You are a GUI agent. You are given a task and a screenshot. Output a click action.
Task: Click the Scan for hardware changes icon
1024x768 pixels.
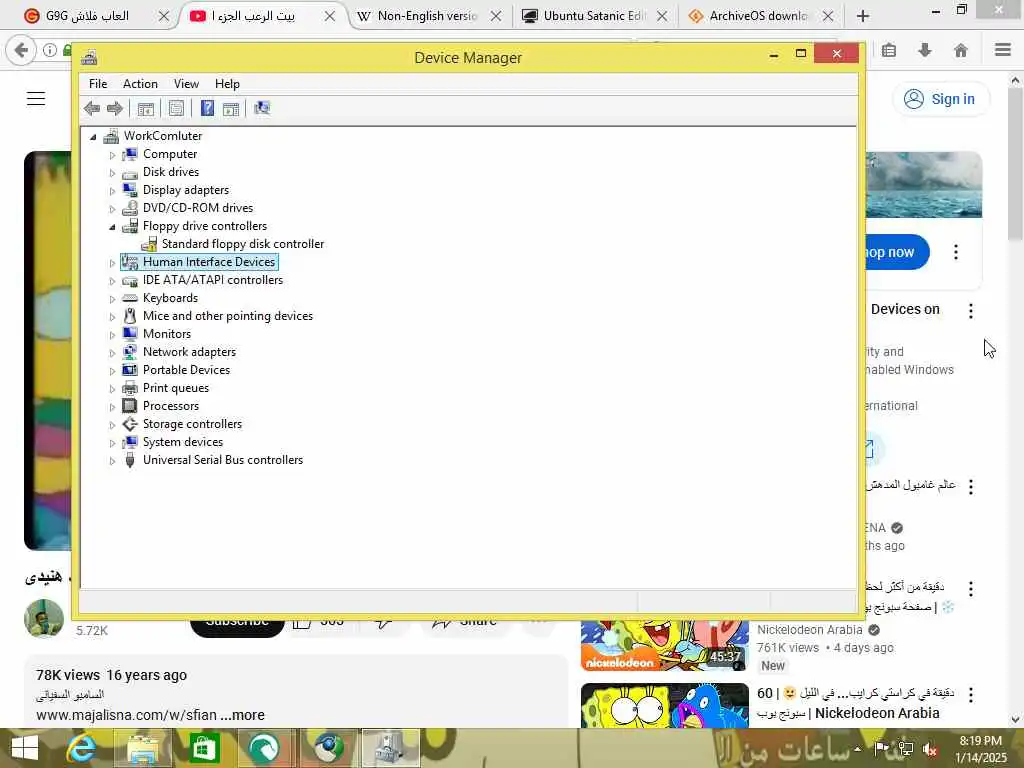click(262, 108)
